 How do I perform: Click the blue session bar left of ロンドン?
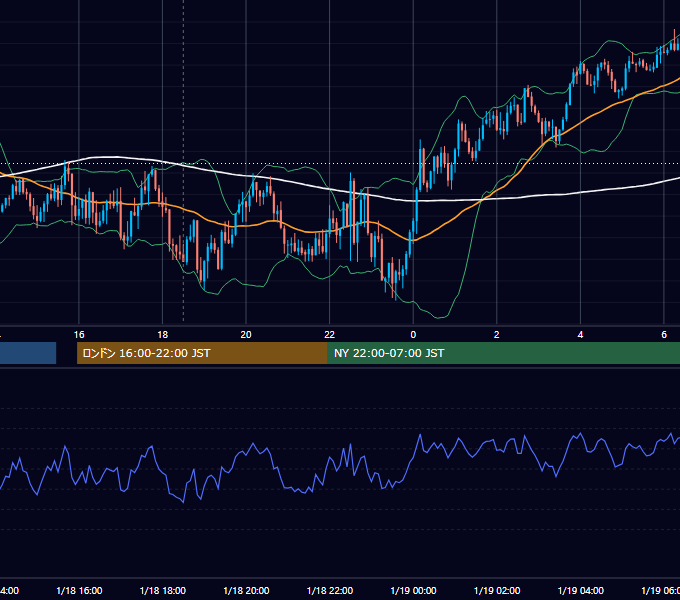tap(28, 353)
